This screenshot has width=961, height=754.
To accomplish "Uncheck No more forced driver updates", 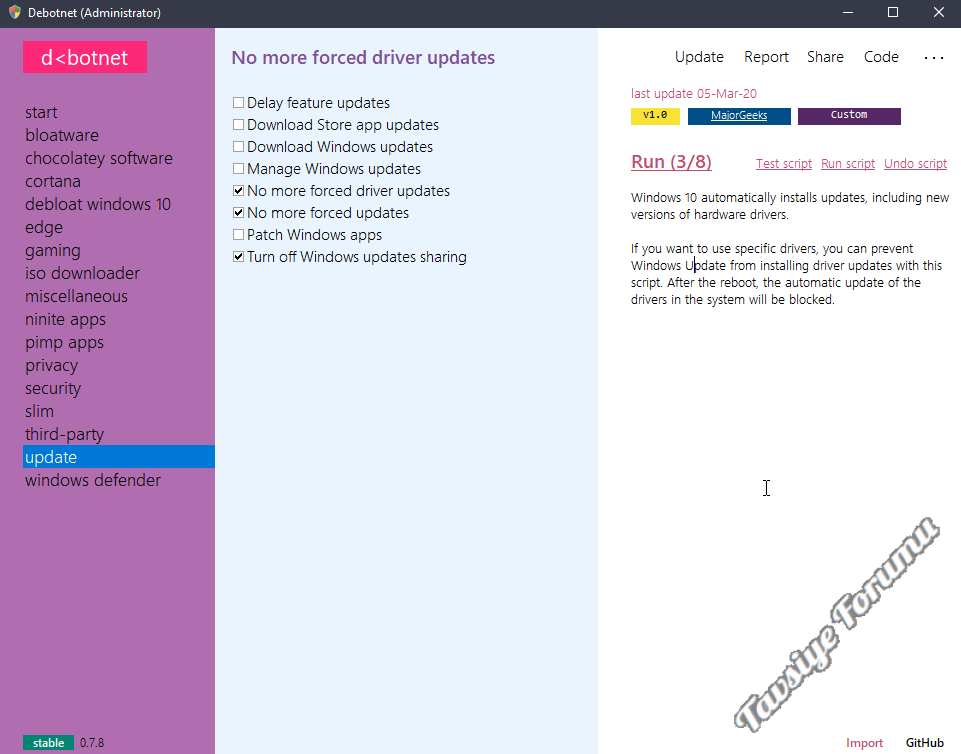I will click(238, 191).
